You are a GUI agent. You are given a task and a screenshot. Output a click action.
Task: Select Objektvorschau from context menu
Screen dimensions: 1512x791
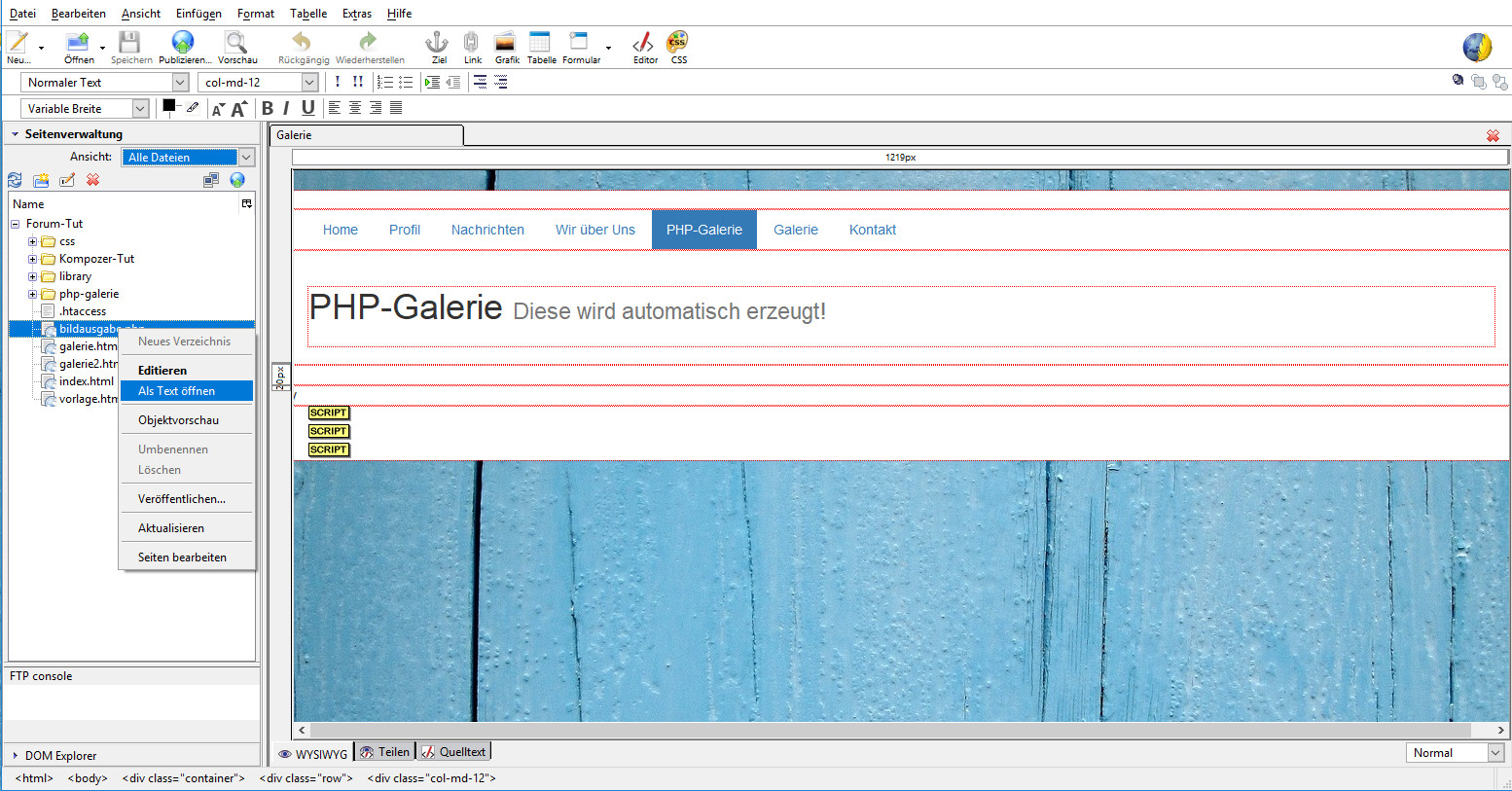click(186, 420)
